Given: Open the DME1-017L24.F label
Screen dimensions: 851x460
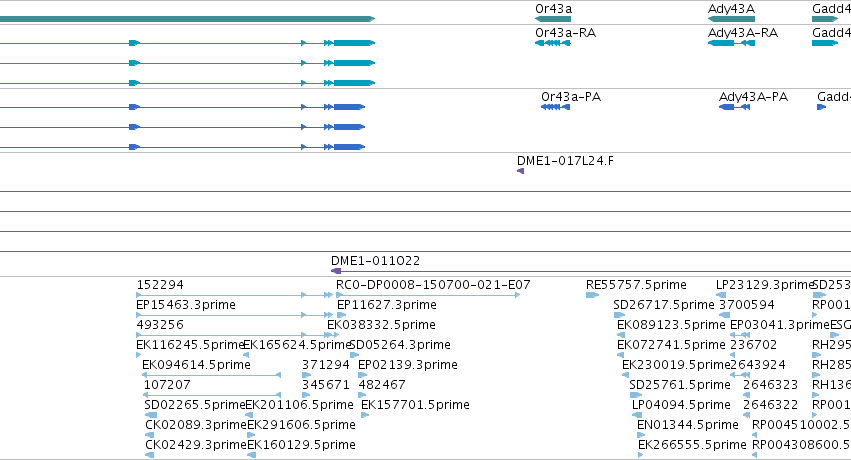Looking at the screenshot, I should coord(565,161).
